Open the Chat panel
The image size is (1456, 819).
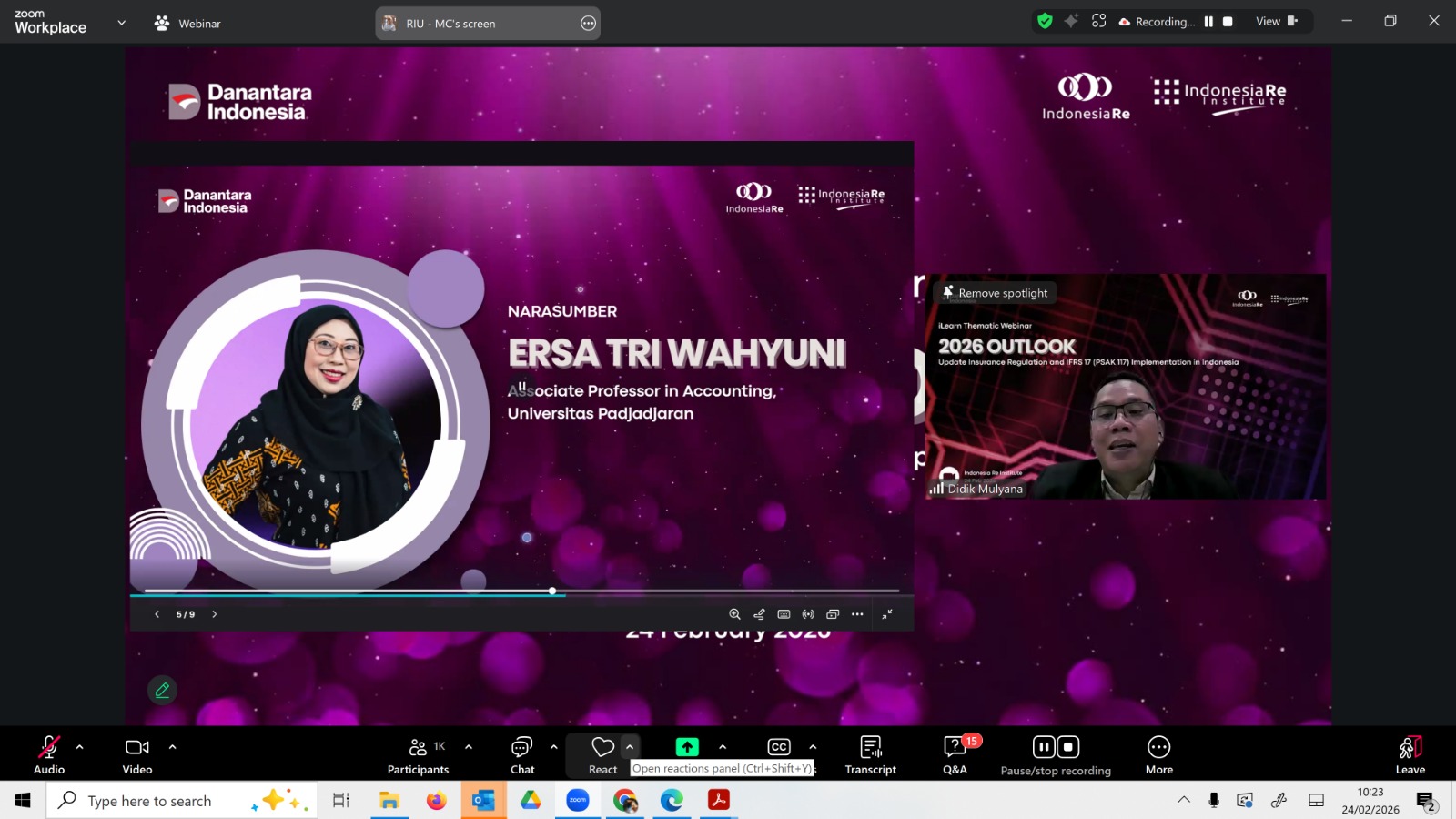pyautogui.click(x=522, y=748)
